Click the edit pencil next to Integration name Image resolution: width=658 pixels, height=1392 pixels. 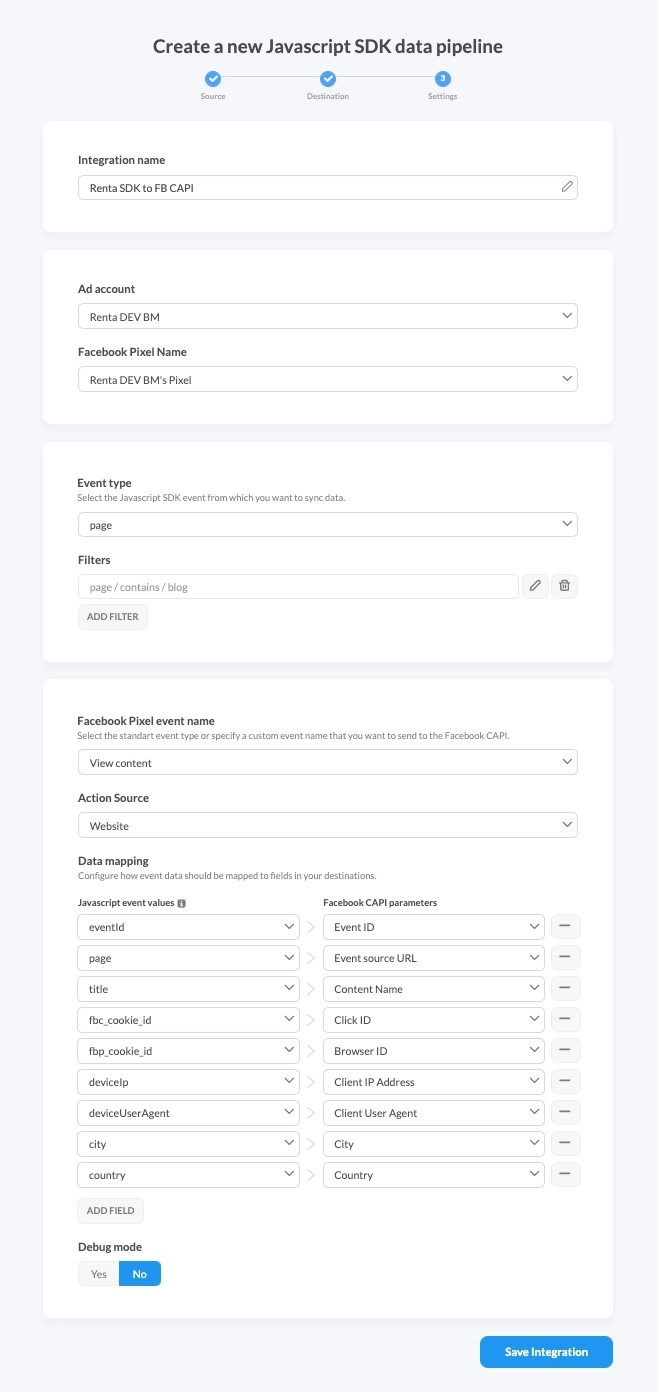566,187
